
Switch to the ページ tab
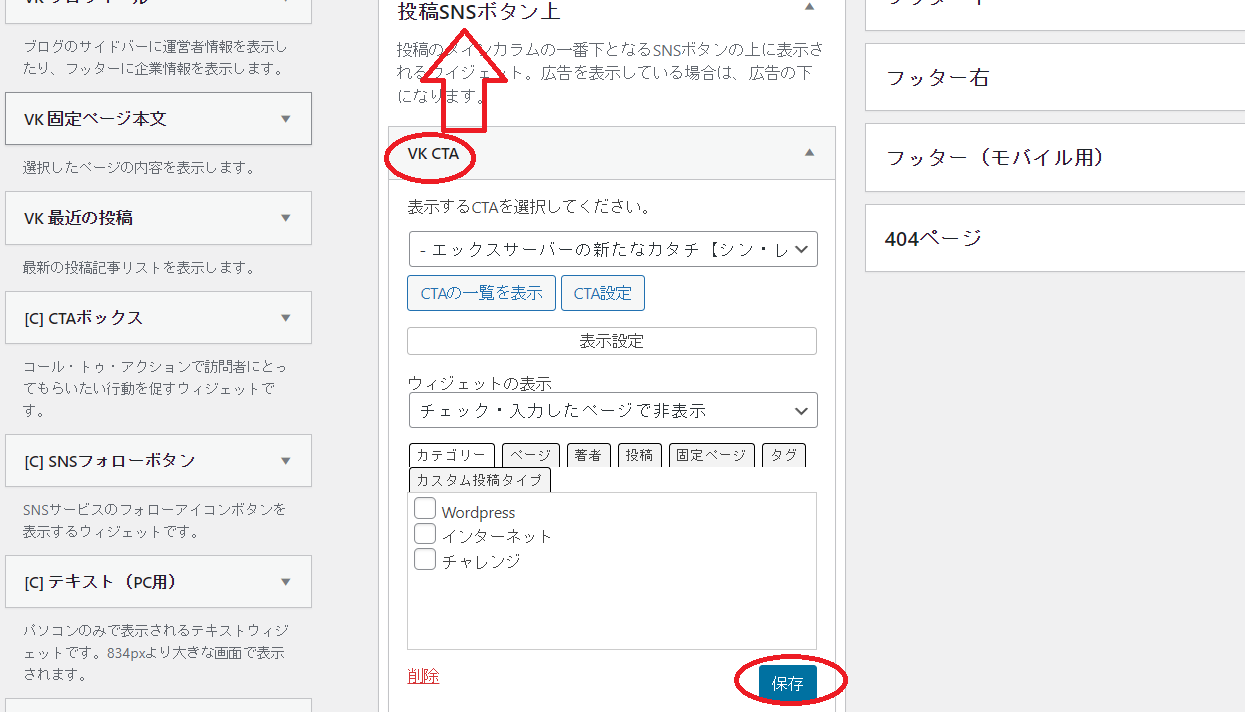click(531, 455)
